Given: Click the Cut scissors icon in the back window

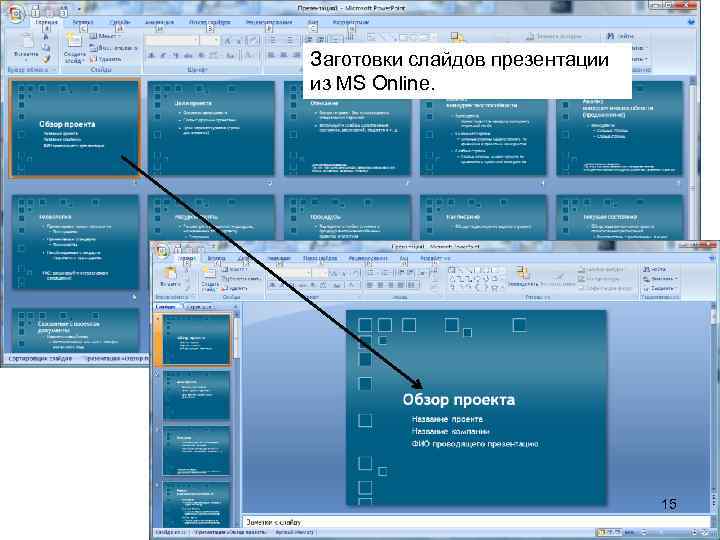Looking at the screenshot, I should [x=46, y=37].
